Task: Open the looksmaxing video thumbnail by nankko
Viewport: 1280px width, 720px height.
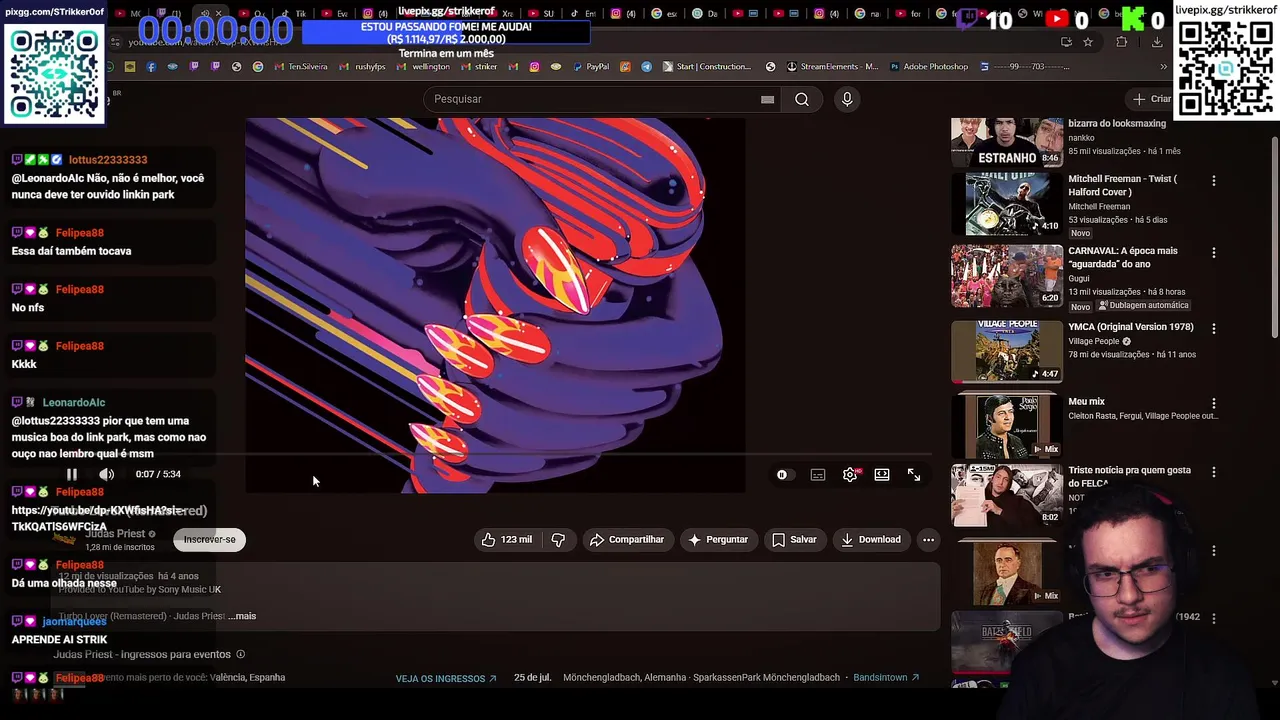Action: 1007,142
